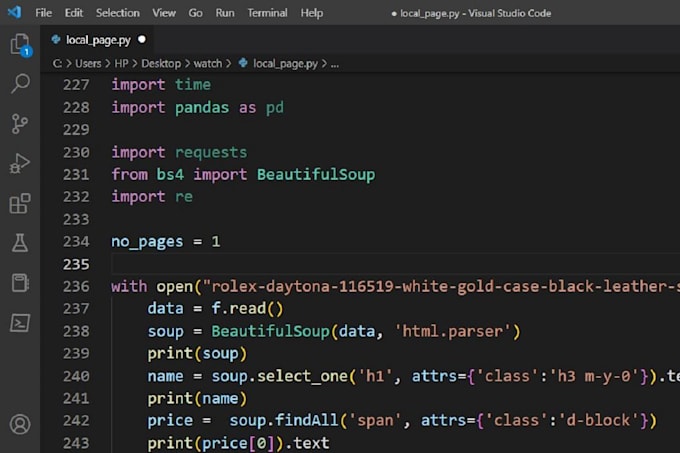
Task: Expand the local_page.py breadcrumb item
Action: [x=284, y=63]
